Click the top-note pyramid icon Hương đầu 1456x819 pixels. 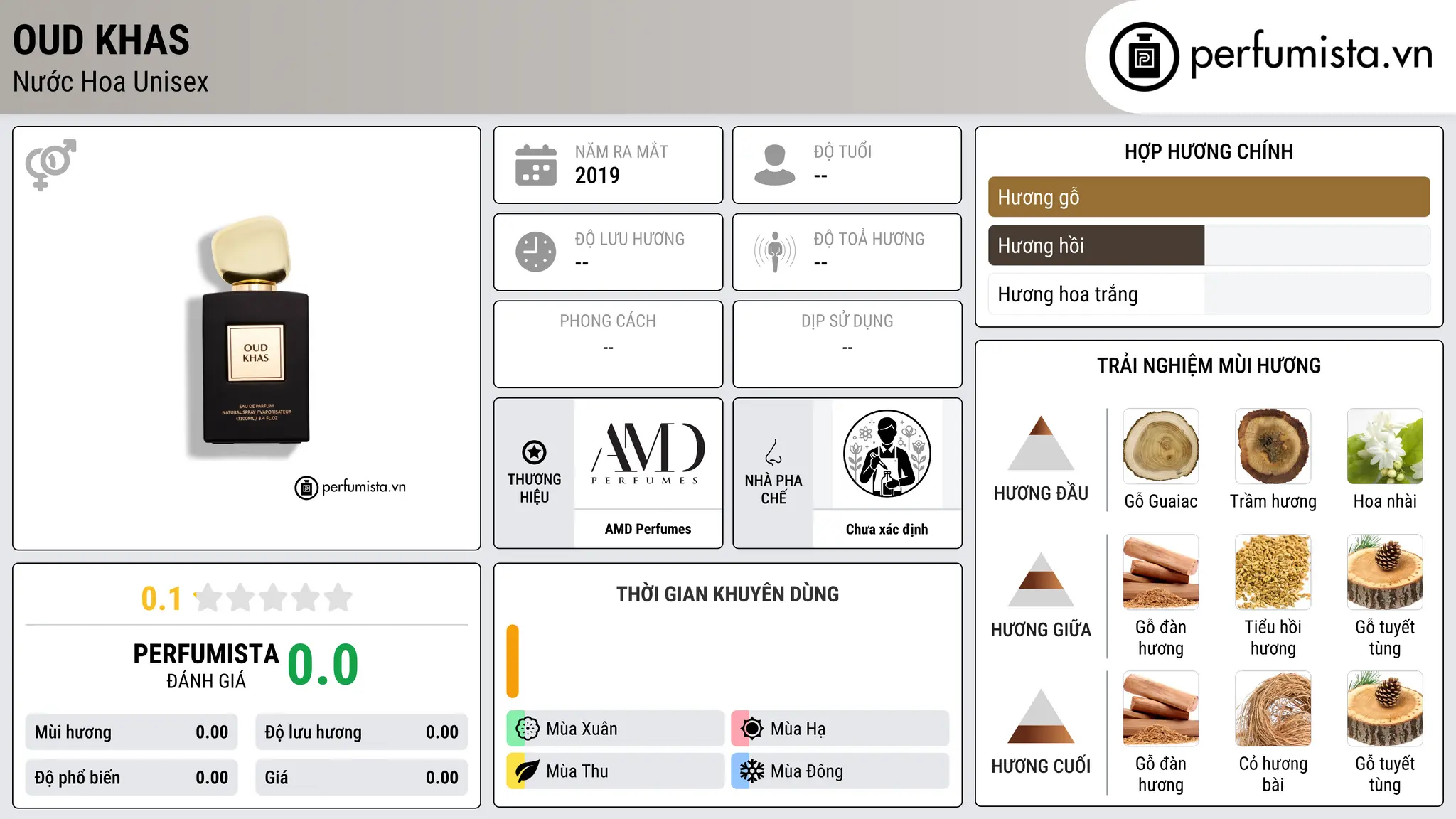pyautogui.click(x=1041, y=443)
